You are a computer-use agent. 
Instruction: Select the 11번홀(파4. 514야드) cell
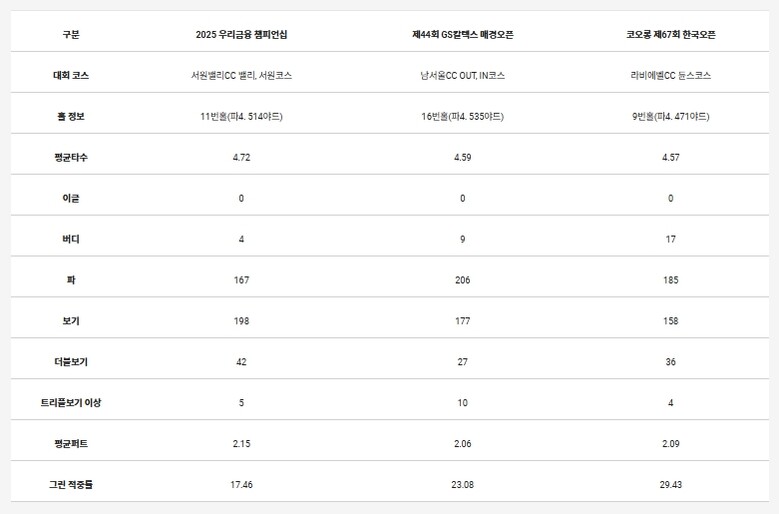241,116
